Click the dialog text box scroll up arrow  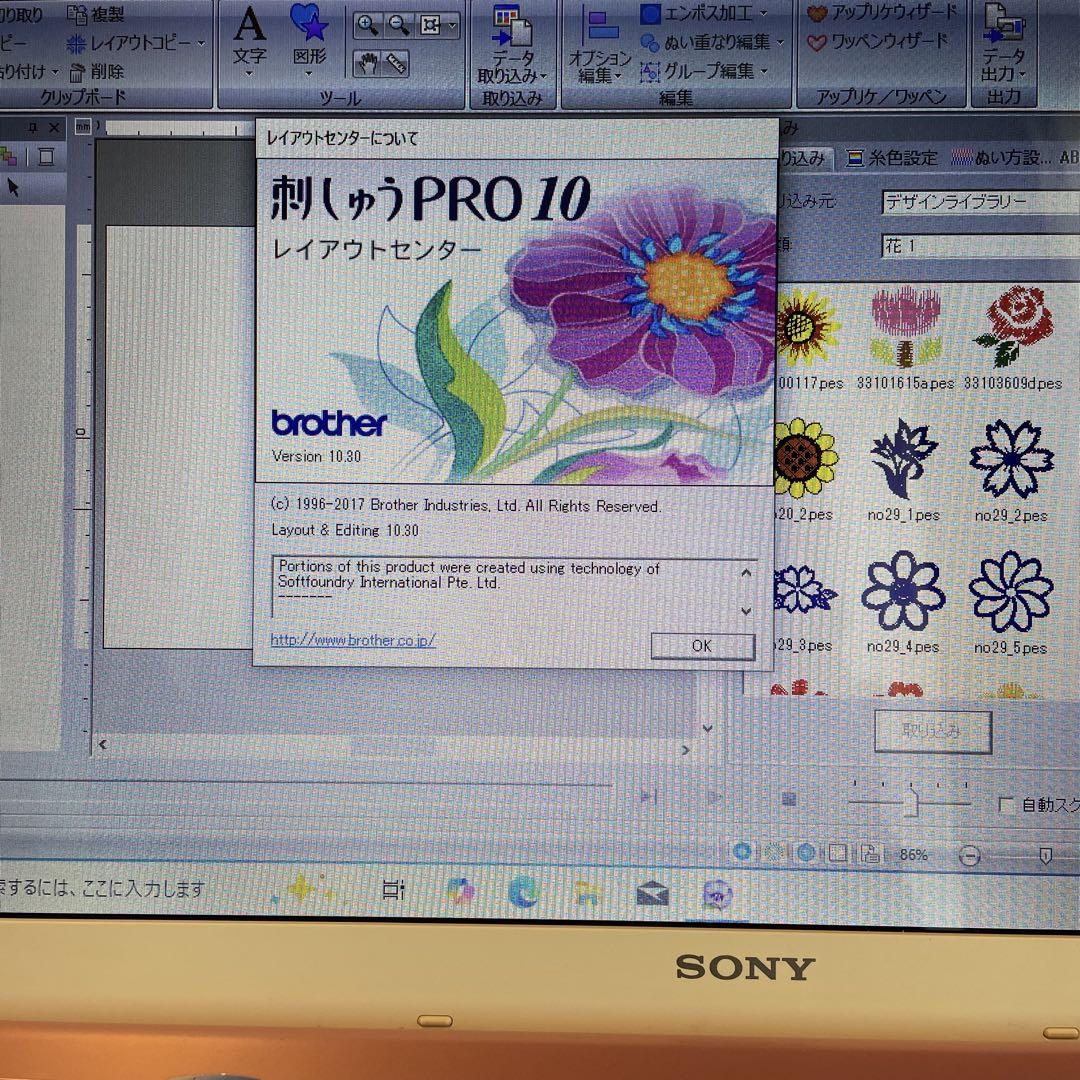(746, 573)
